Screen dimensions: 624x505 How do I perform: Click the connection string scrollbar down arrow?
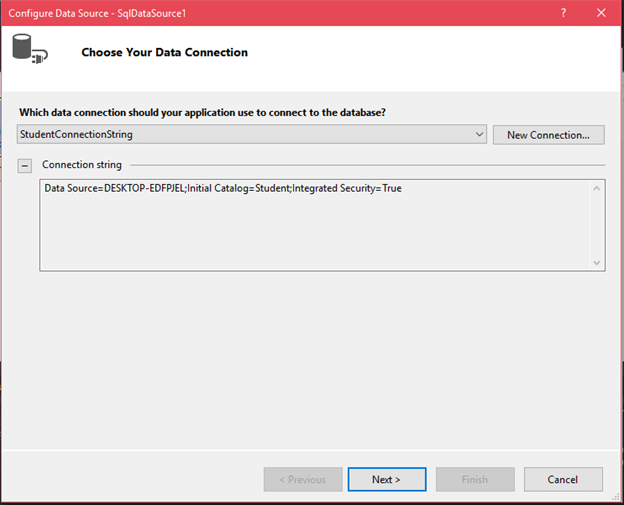pos(597,262)
